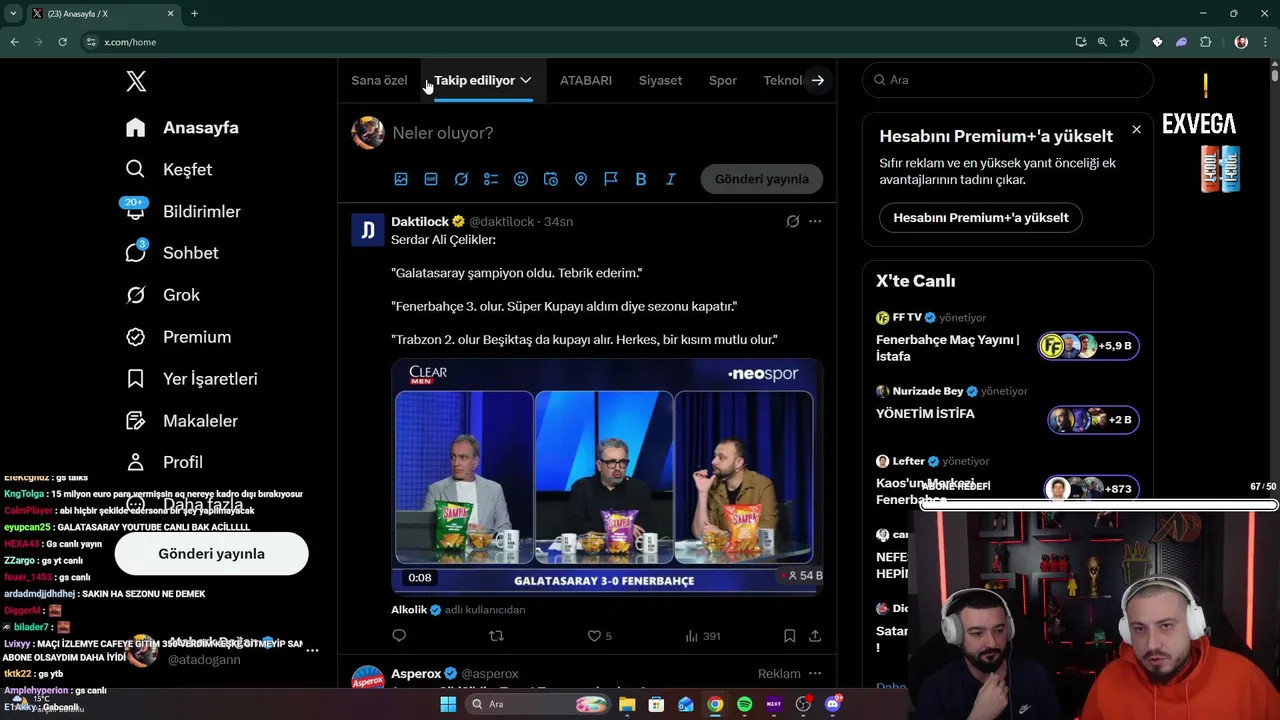This screenshot has height=720, width=1280.
Task: Open Spotify from taskbar
Action: [x=744, y=704]
